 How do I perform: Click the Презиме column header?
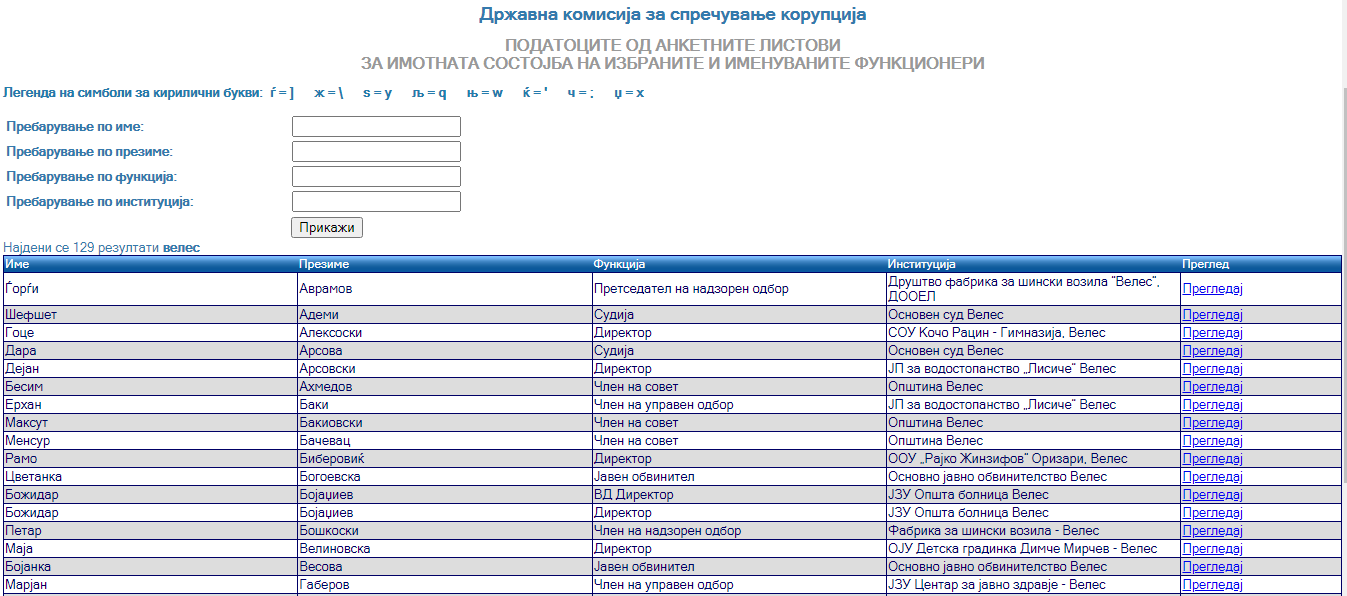pyautogui.click(x=444, y=264)
